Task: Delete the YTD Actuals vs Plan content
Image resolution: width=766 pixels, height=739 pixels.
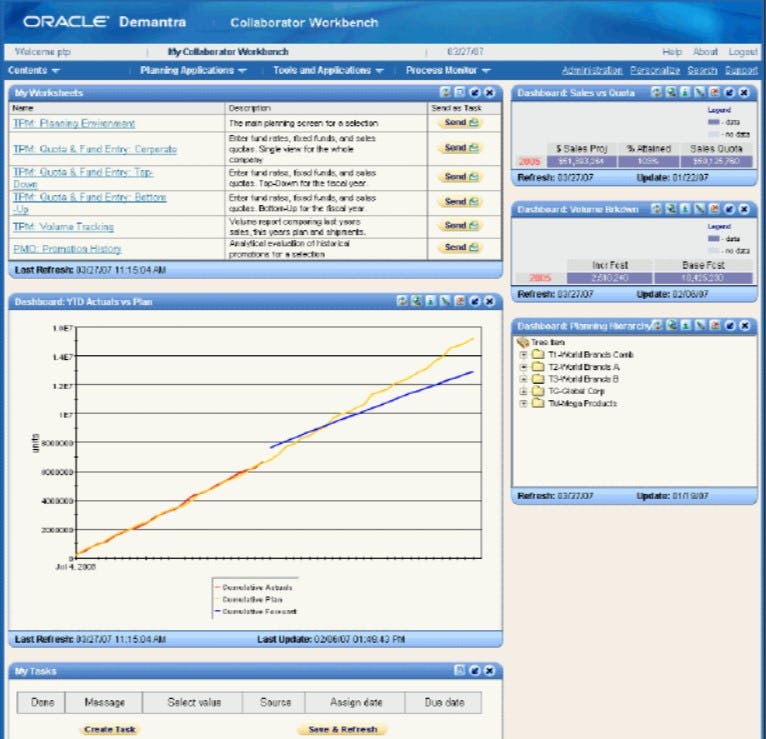Action: click(460, 301)
